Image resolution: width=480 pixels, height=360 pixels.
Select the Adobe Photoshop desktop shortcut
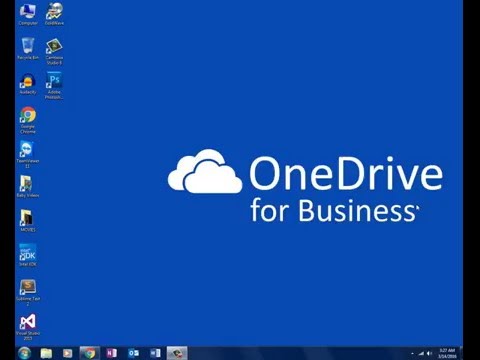tap(54, 86)
